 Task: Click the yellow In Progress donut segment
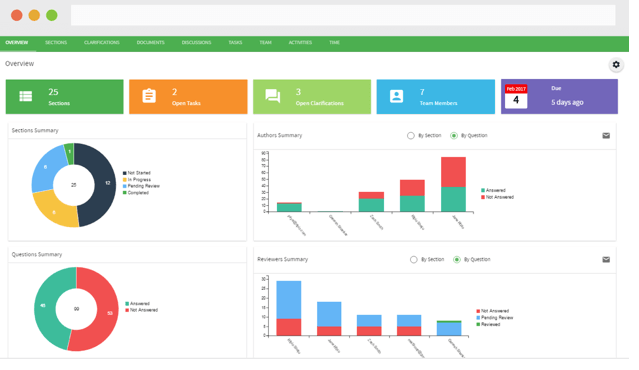54,211
